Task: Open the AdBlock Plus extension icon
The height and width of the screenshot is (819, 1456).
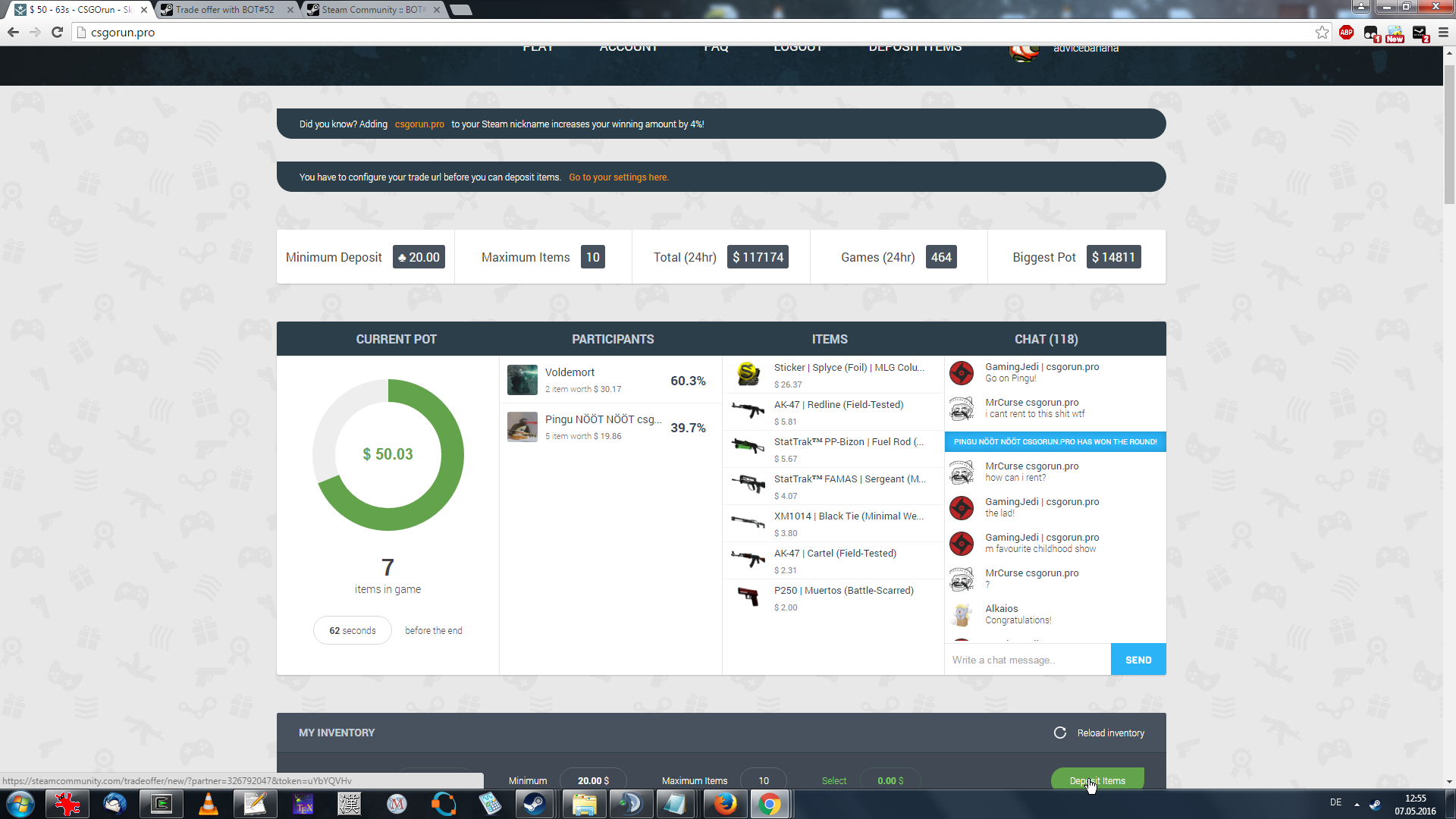Action: 1346,32
